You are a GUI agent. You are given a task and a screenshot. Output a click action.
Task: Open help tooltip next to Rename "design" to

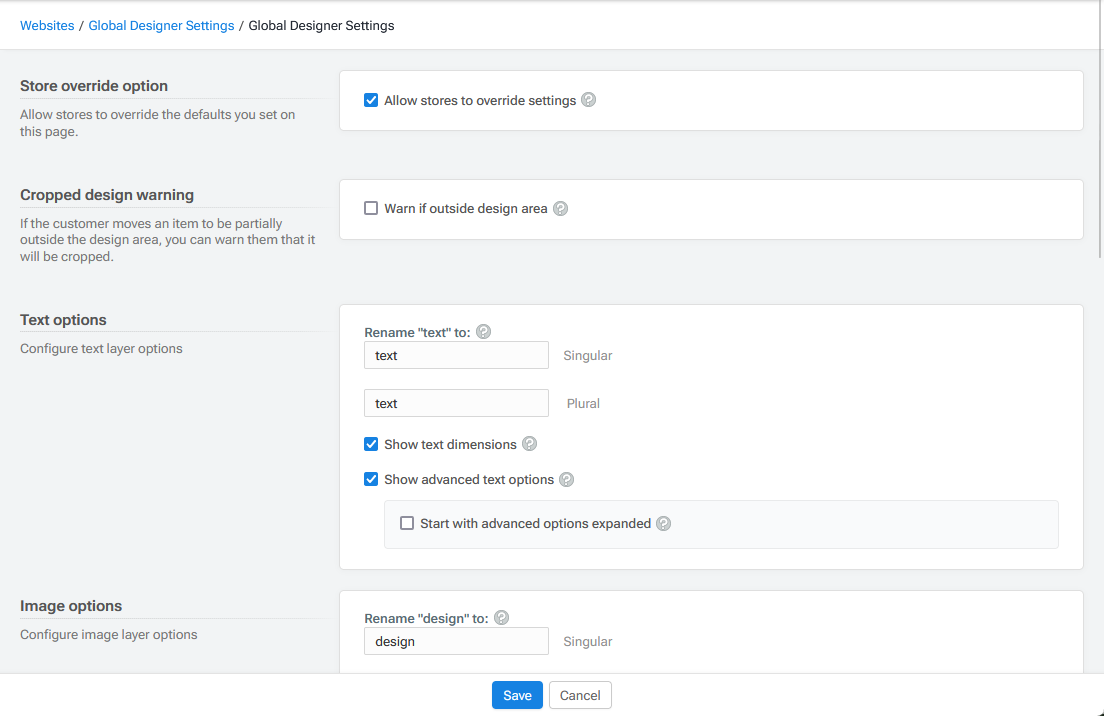pyautogui.click(x=501, y=617)
